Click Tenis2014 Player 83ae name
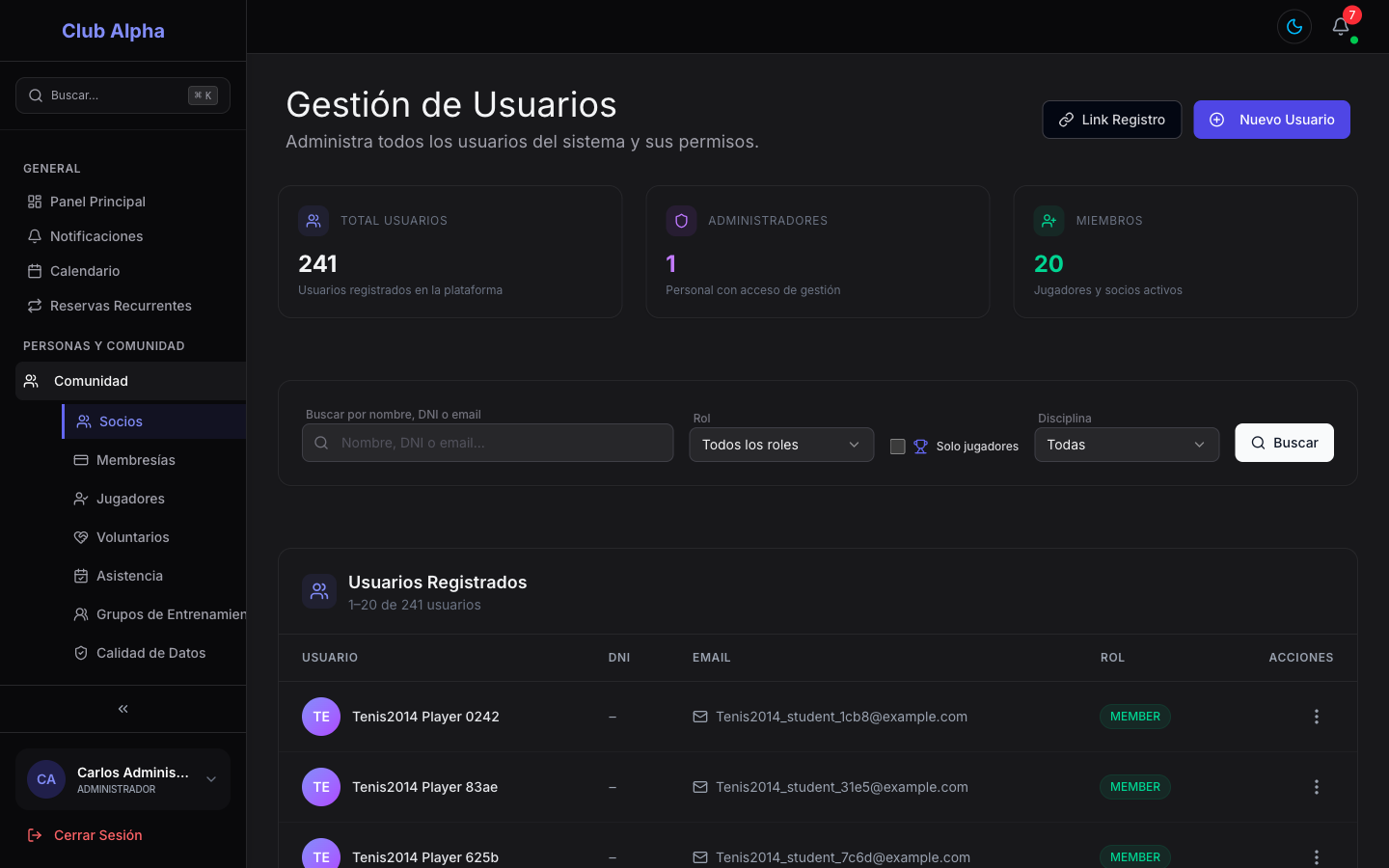Screen dimensions: 1389x868 coord(424,787)
